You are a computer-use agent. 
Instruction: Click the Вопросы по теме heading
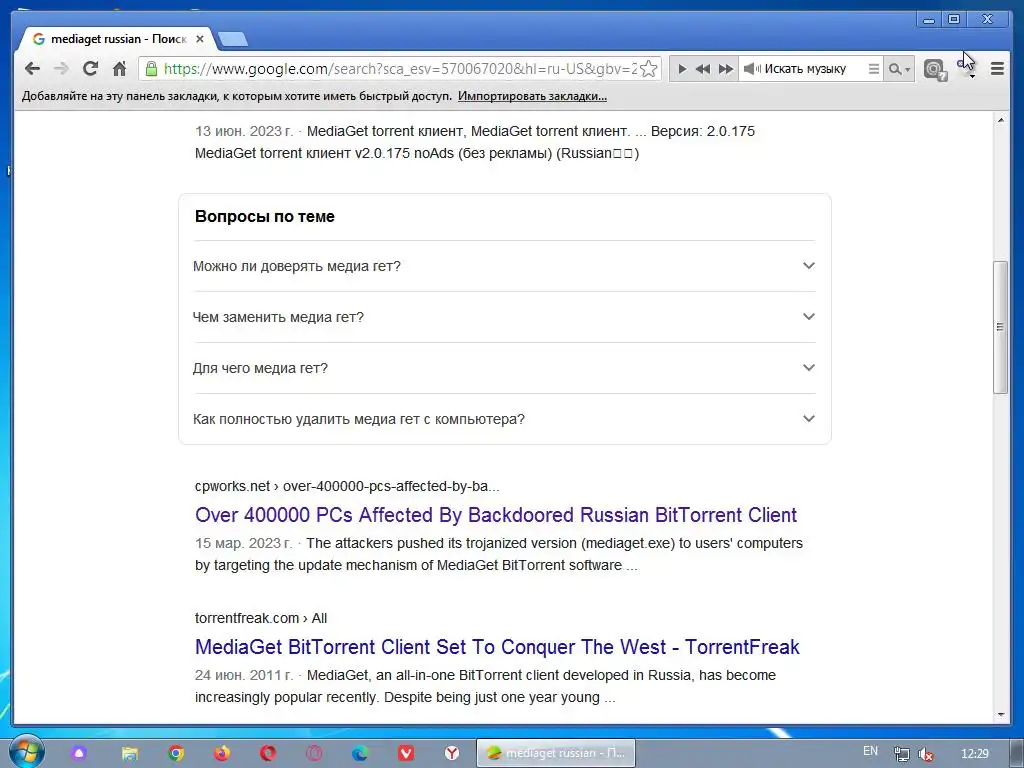point(264,216)
